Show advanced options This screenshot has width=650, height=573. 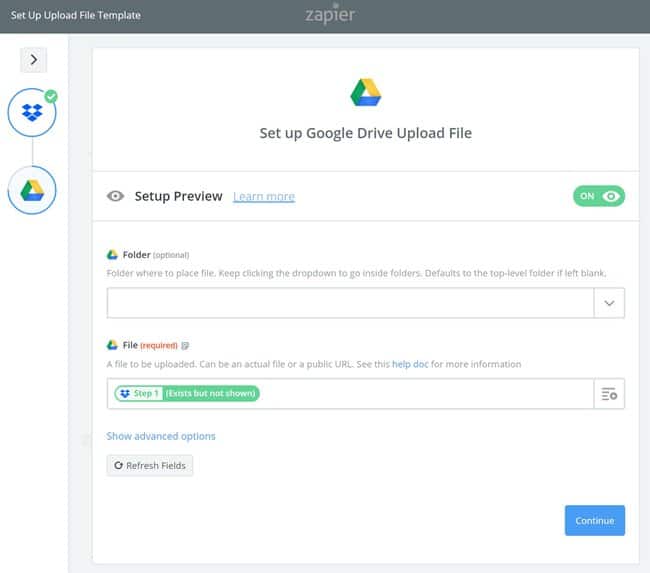(161, 436)
